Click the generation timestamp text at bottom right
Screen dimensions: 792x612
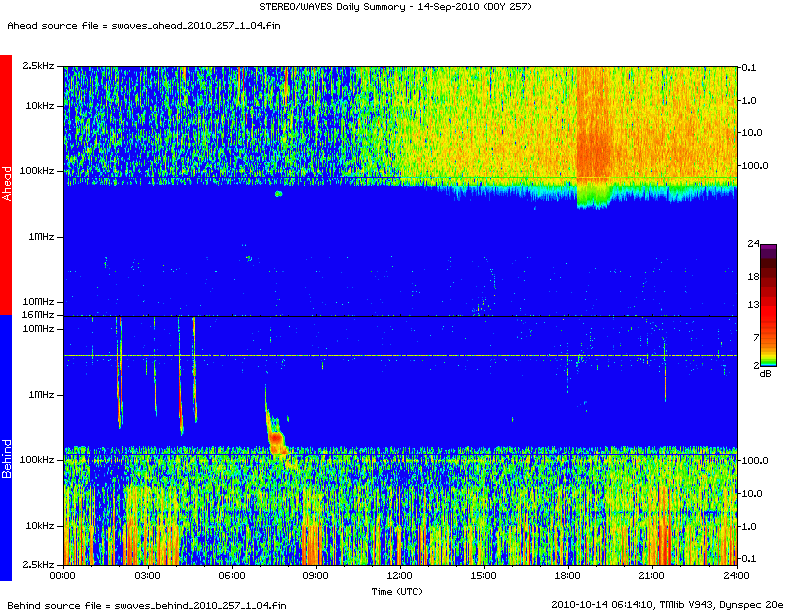[667, 604]
